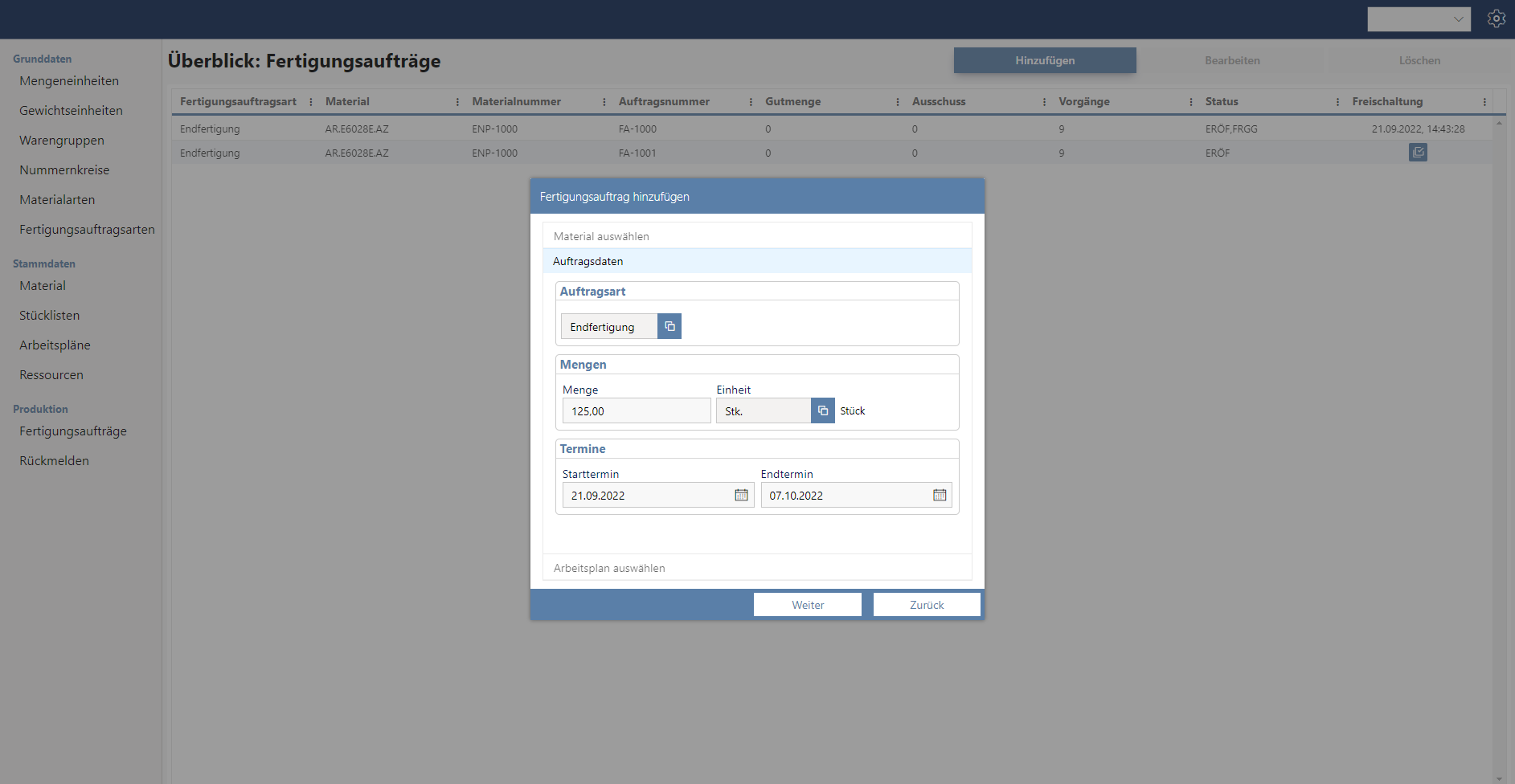Expand the Material auswählen step
The image size is (1515, 784).
(601, 236)
